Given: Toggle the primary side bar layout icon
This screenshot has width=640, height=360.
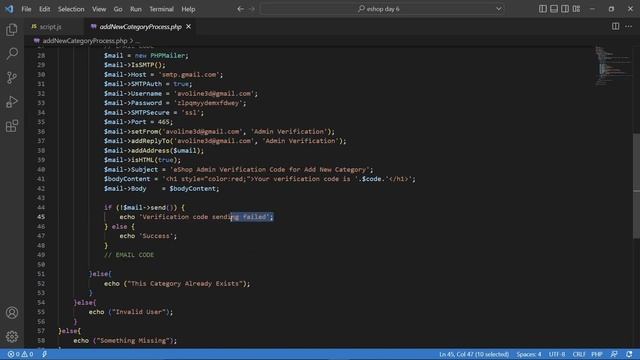Looking at the screenshot, I should [542, 9].
